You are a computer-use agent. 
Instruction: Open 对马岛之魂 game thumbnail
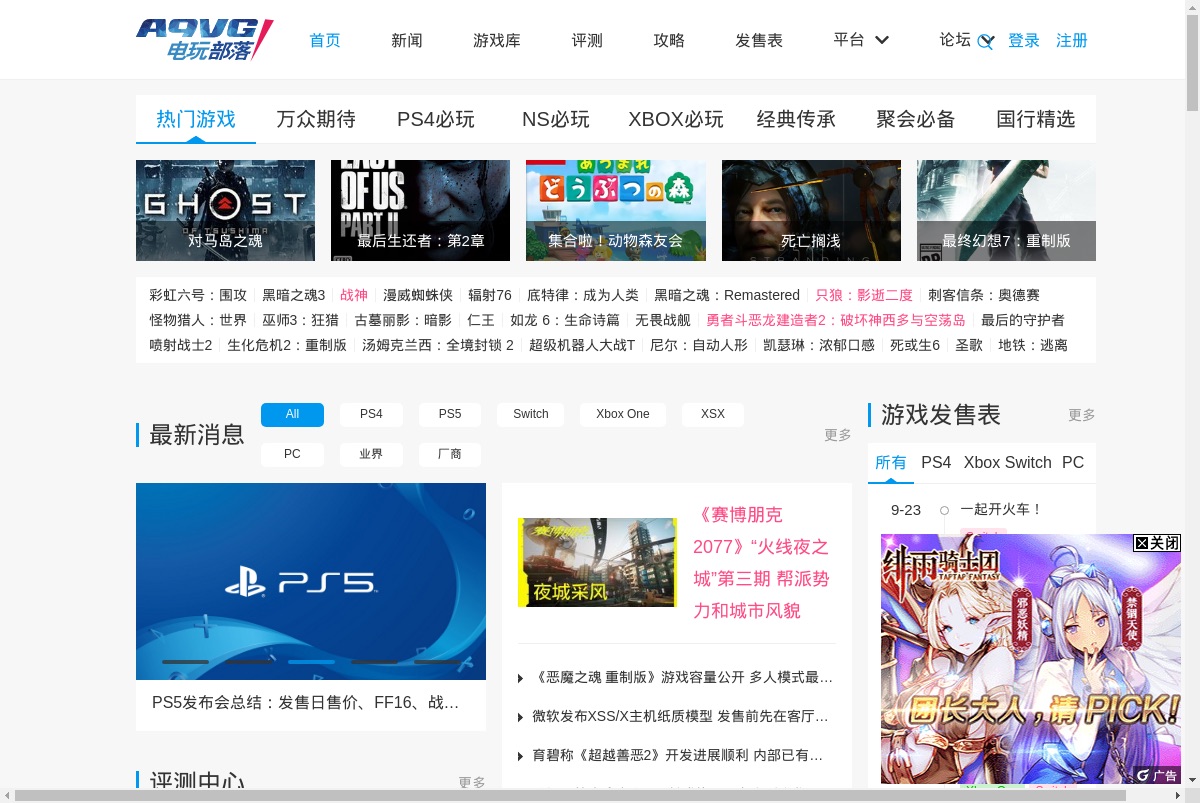tap(225, 210)
